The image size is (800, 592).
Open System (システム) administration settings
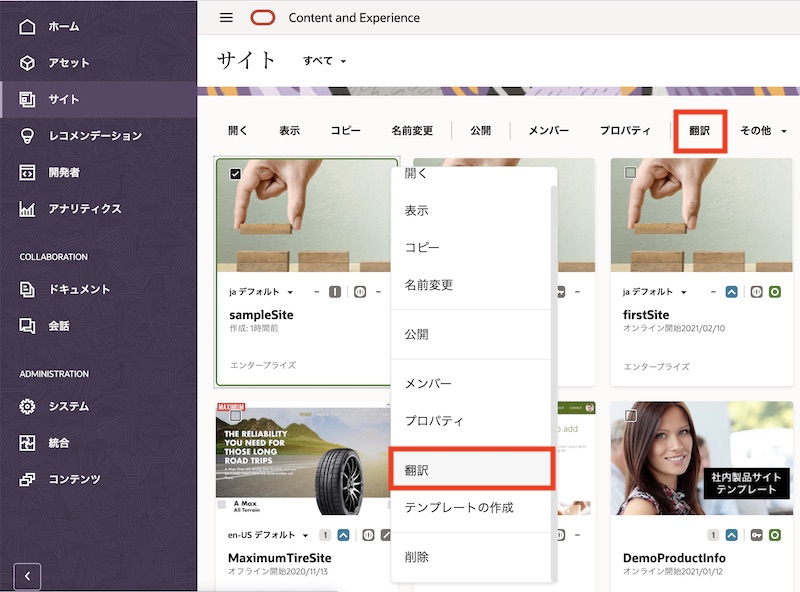68,407
